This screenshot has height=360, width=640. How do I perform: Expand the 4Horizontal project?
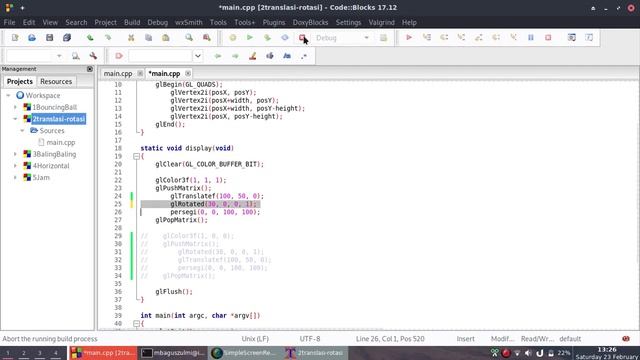tap(16, 166)
